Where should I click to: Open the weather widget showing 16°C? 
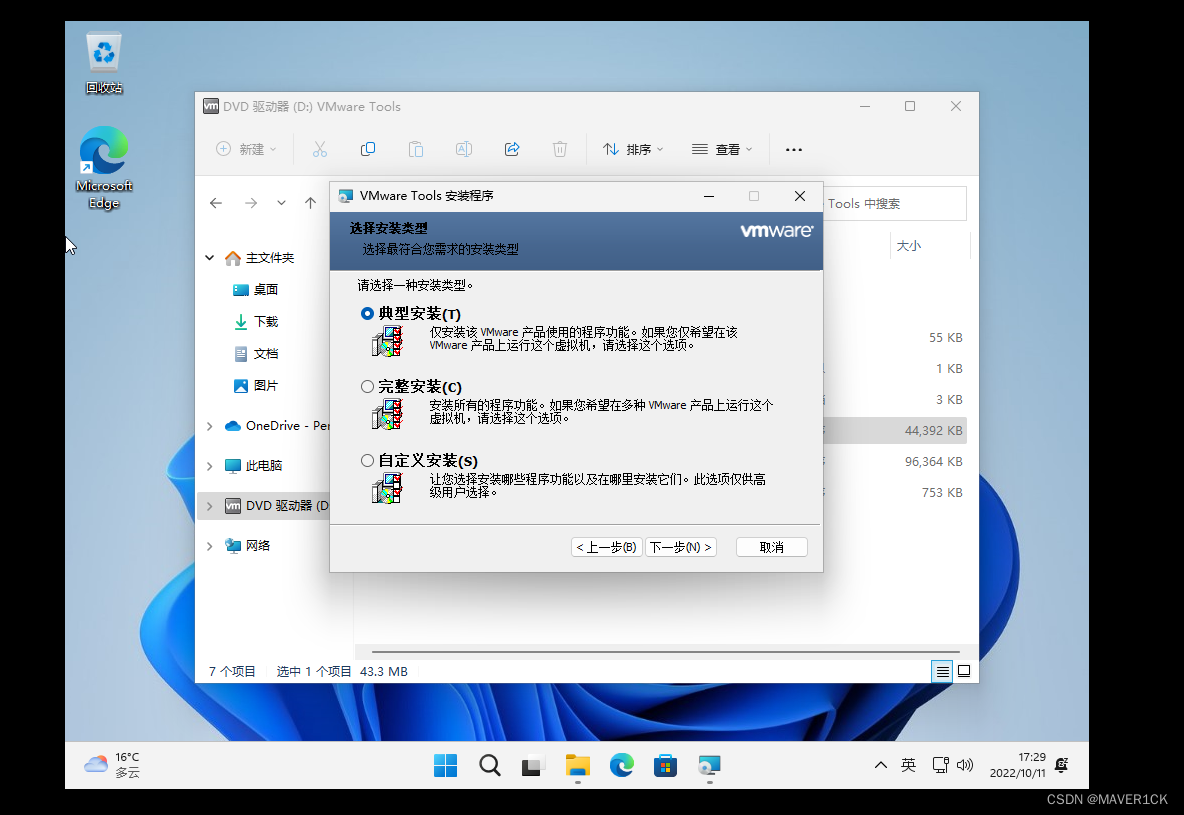click(x=113, y=765)
